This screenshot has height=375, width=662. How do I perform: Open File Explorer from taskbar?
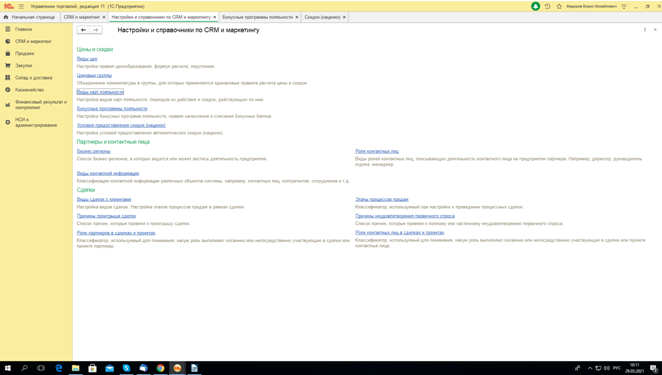(76, 368)
